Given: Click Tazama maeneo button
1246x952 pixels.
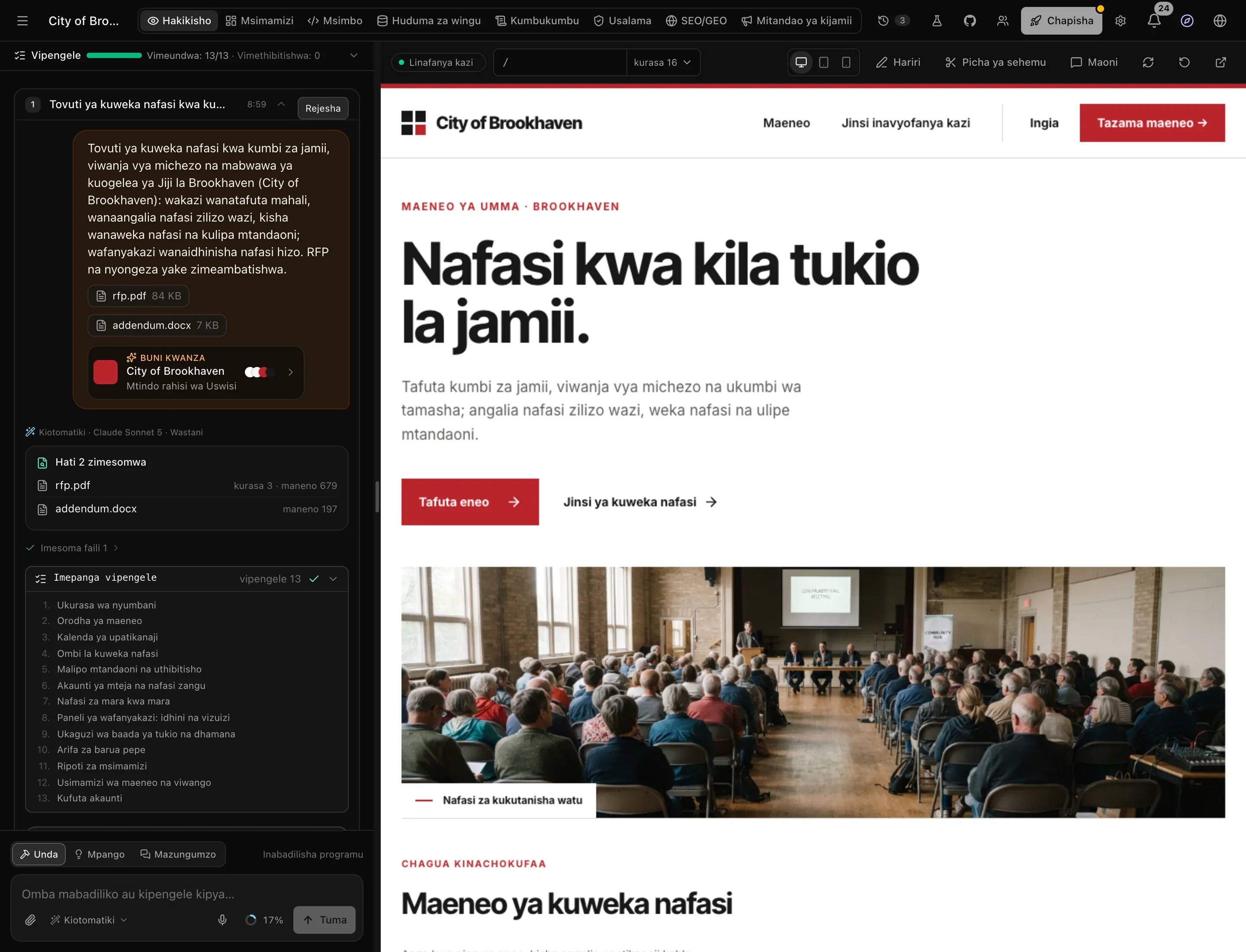Looking at the screenshot, I should 1151,123.
